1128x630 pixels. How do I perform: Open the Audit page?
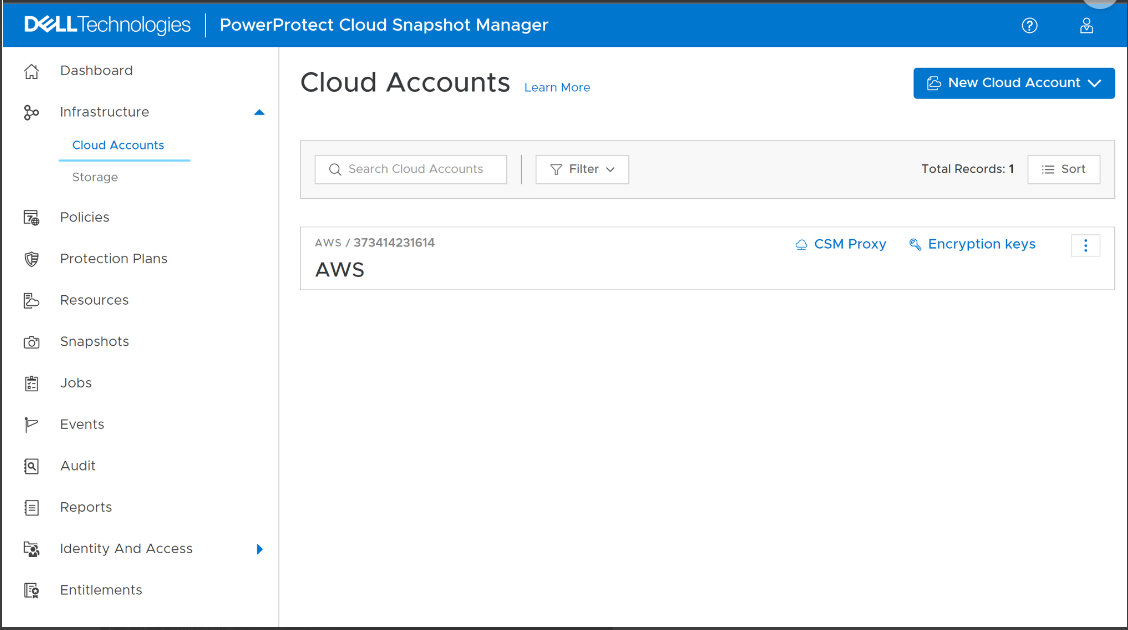pos(78,466)
